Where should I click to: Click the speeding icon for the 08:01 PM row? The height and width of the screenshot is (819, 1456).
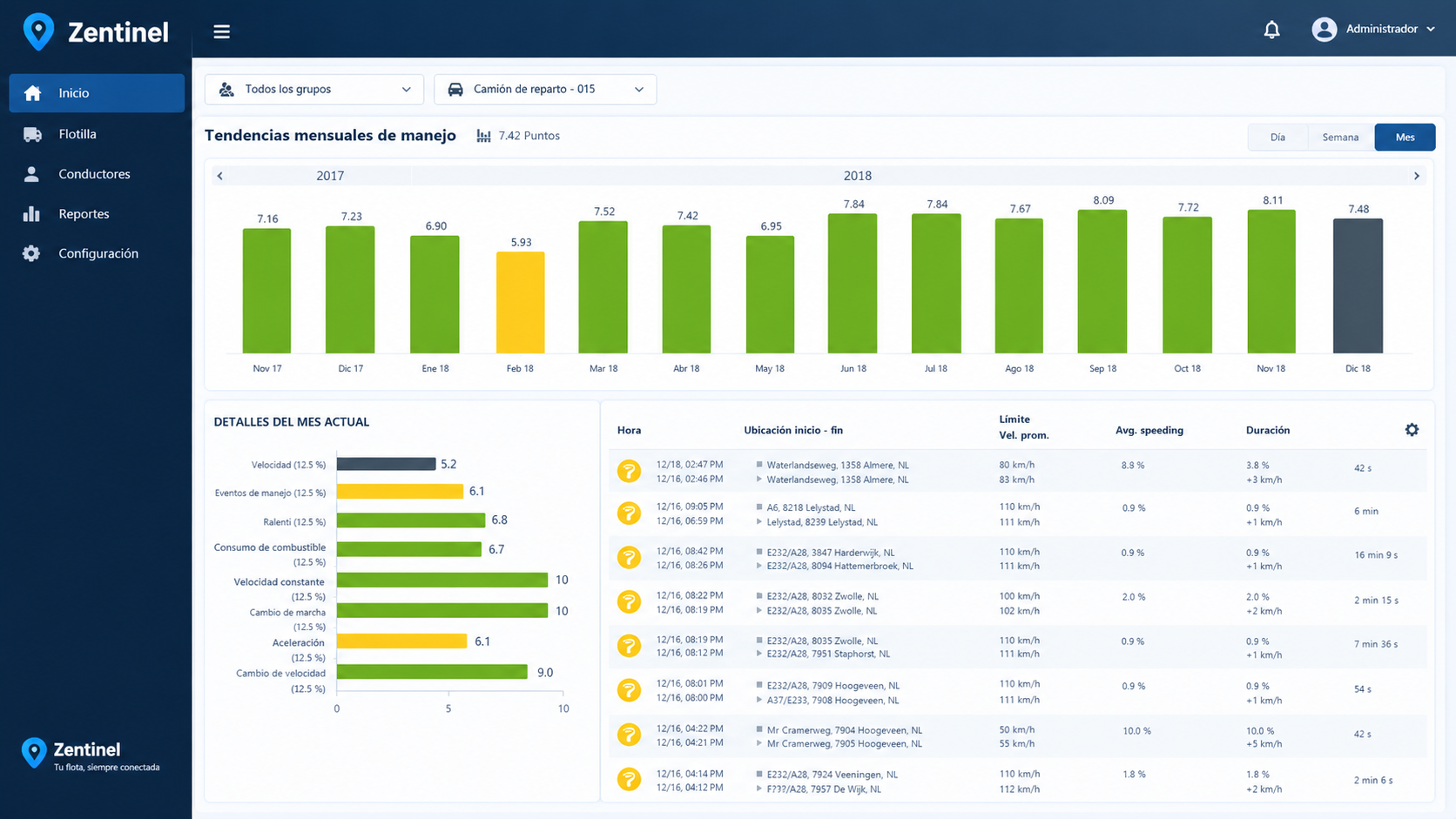[x=629, y=691]
